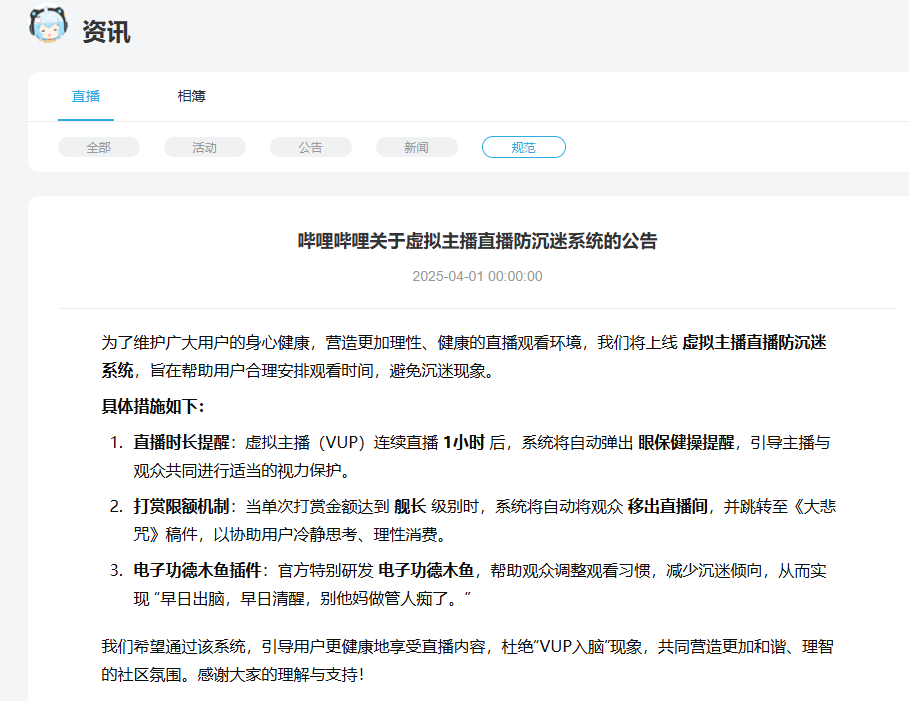The height and width of the screenshot is (701, 909).
Task: Click the 具体措施如下 subheading
Action: tap(153, 406)
